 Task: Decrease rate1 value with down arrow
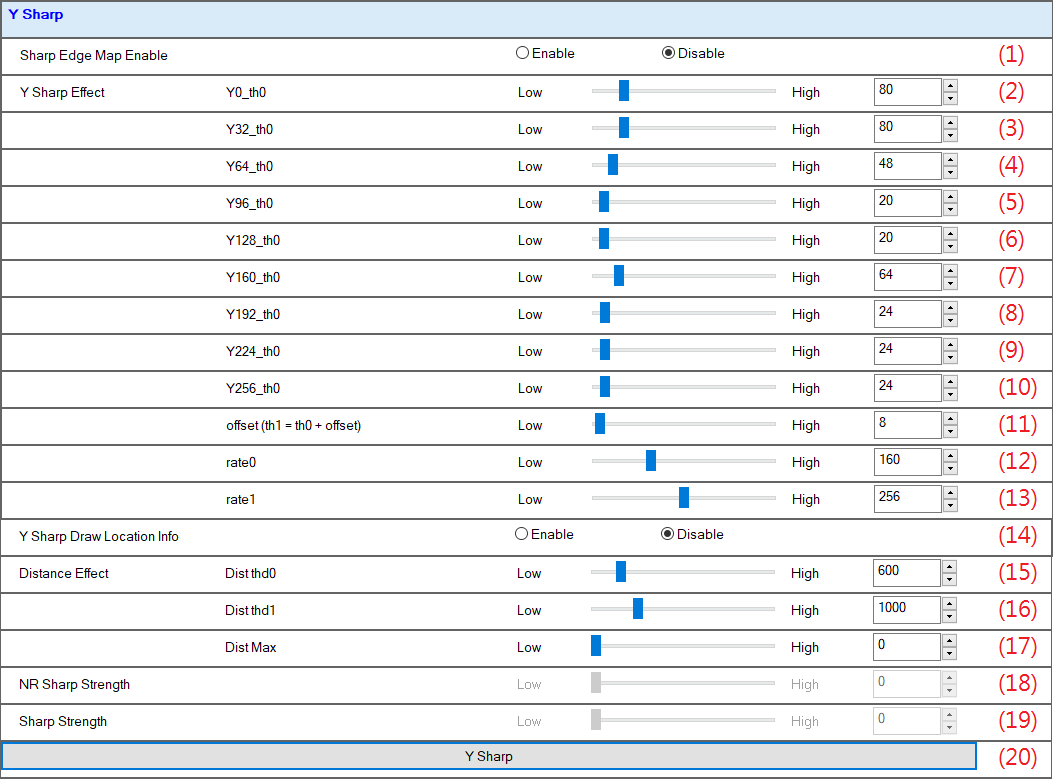pyautogui.click(x=950, y=506)
